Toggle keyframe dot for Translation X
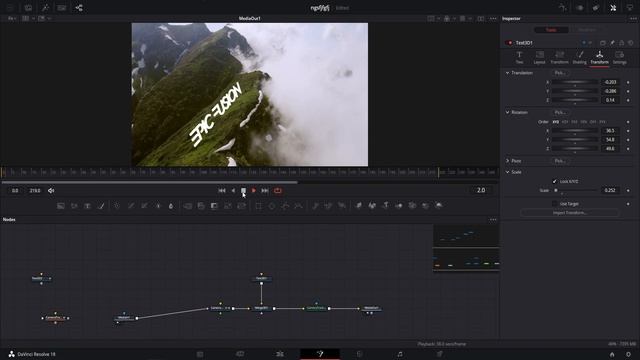This screenshot has width=640, height=360. point(628,82)
